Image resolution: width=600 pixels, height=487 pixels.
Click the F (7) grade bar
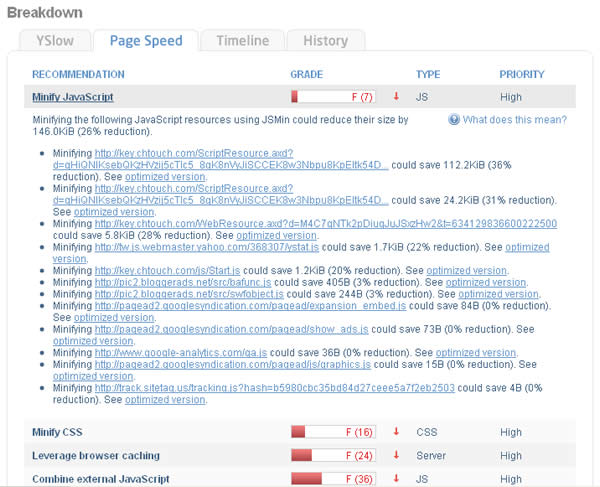point(333,97)
